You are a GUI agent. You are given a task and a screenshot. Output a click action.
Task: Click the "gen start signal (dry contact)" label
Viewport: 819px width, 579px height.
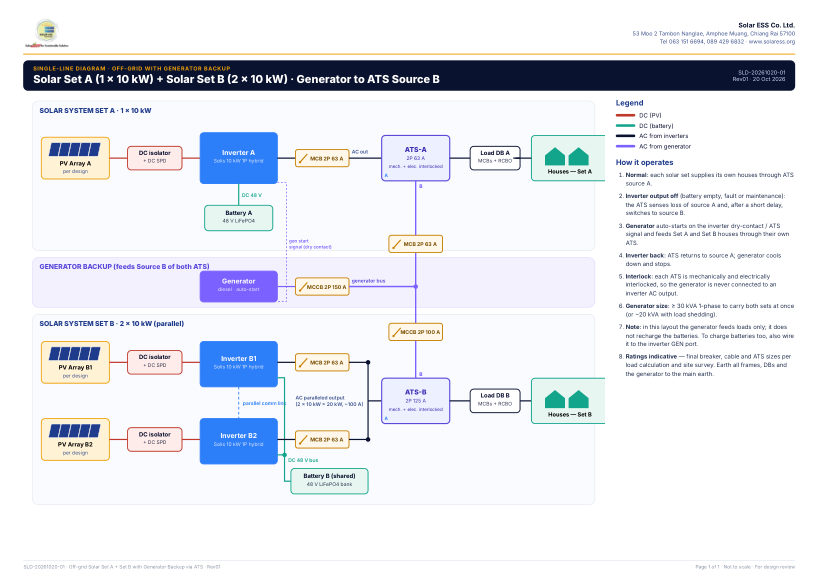(x=310, y=244)
